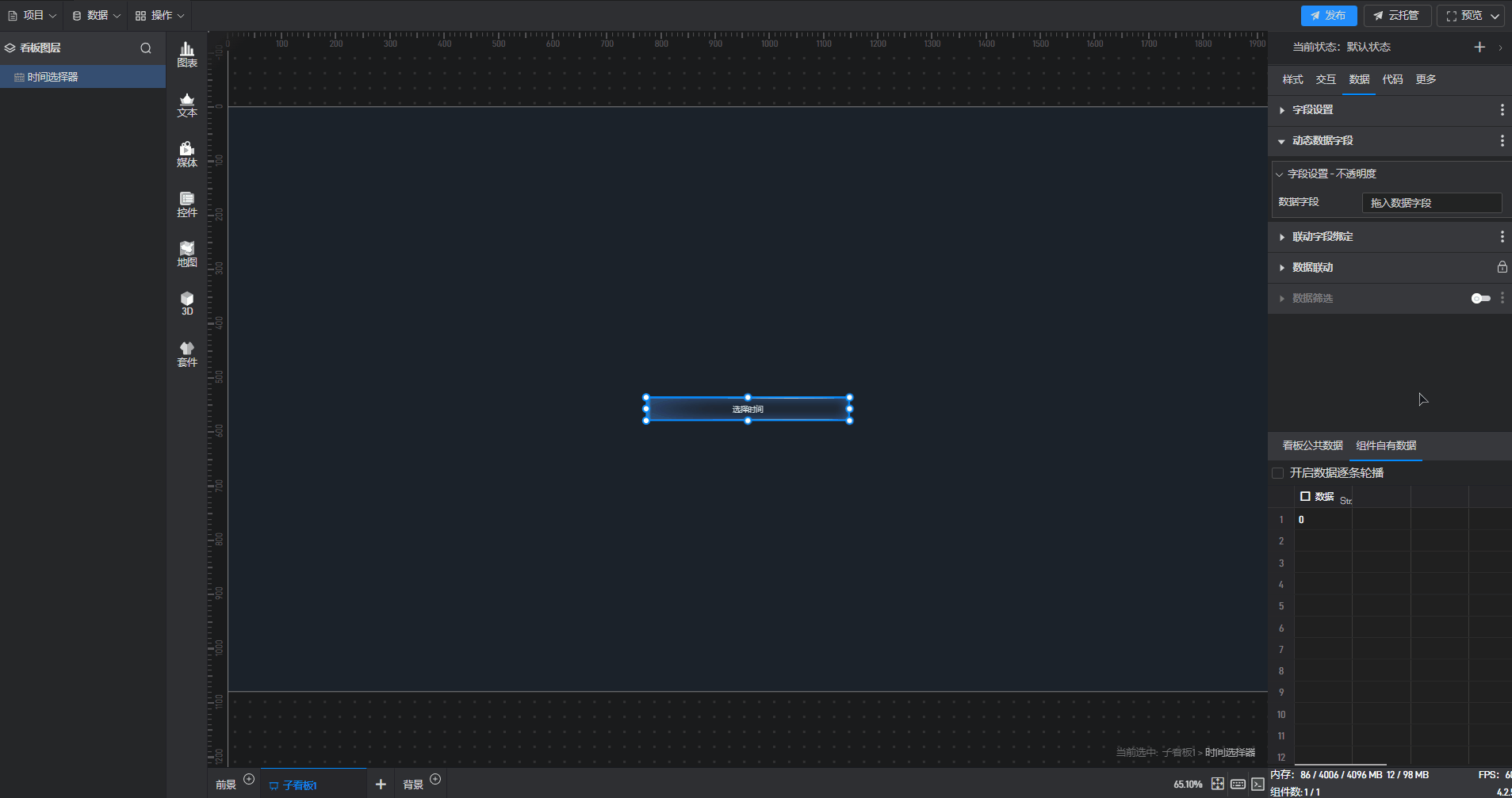Click the 当前状态: 默认状态 label
This screenshot has width=1512, height=798.
[x=1342, y=48]
